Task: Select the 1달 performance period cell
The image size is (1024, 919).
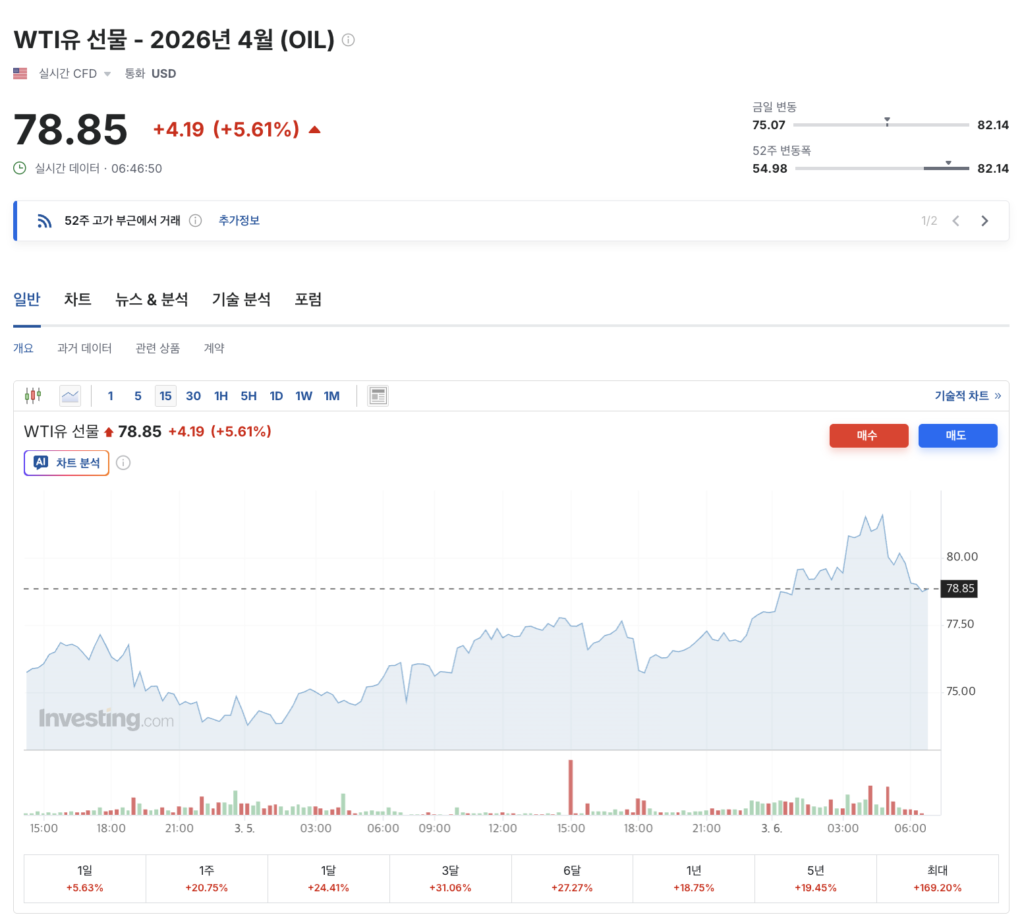Action: click(x=329, y=879)
